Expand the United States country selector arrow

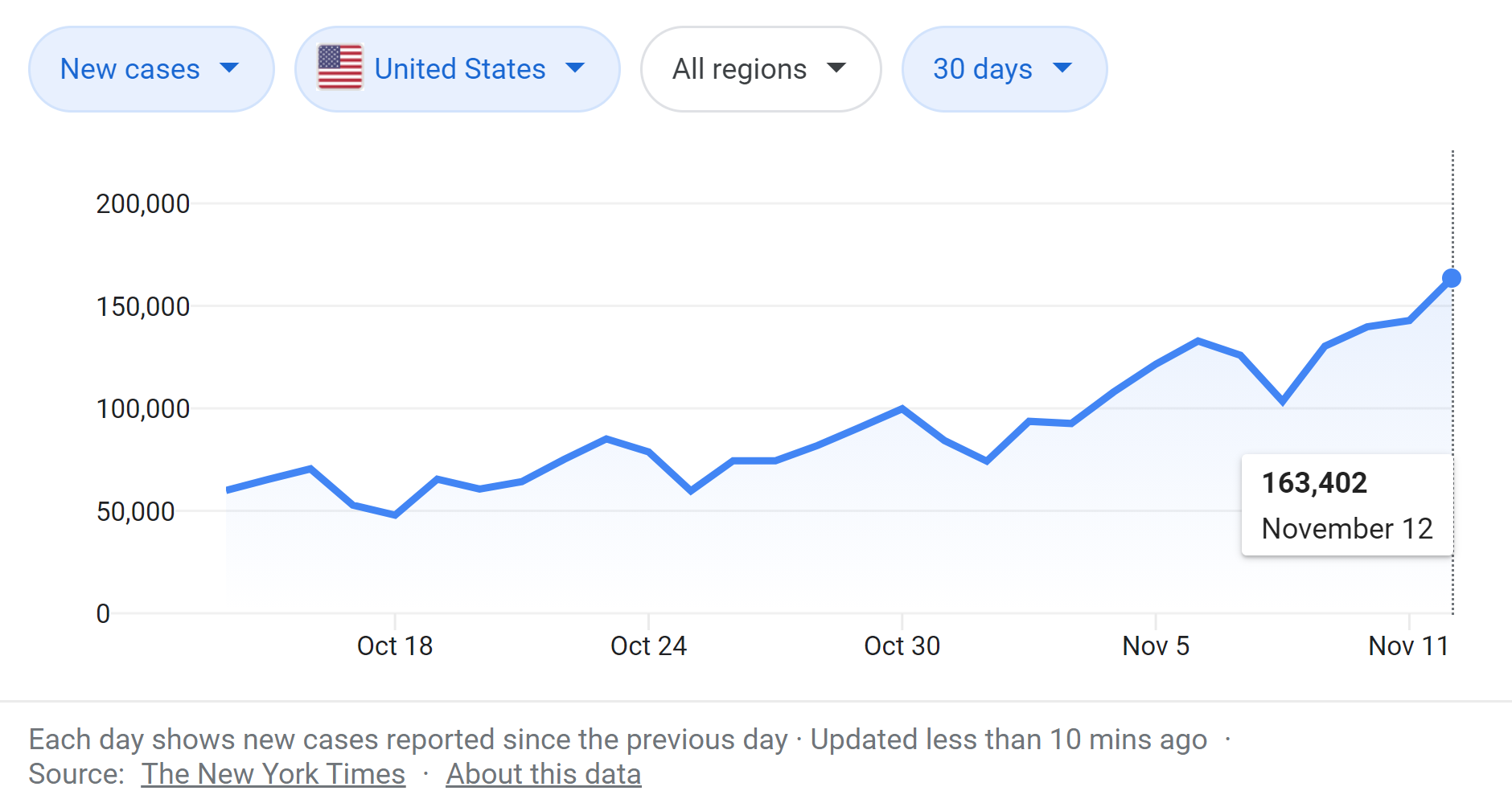coord(575,68)
